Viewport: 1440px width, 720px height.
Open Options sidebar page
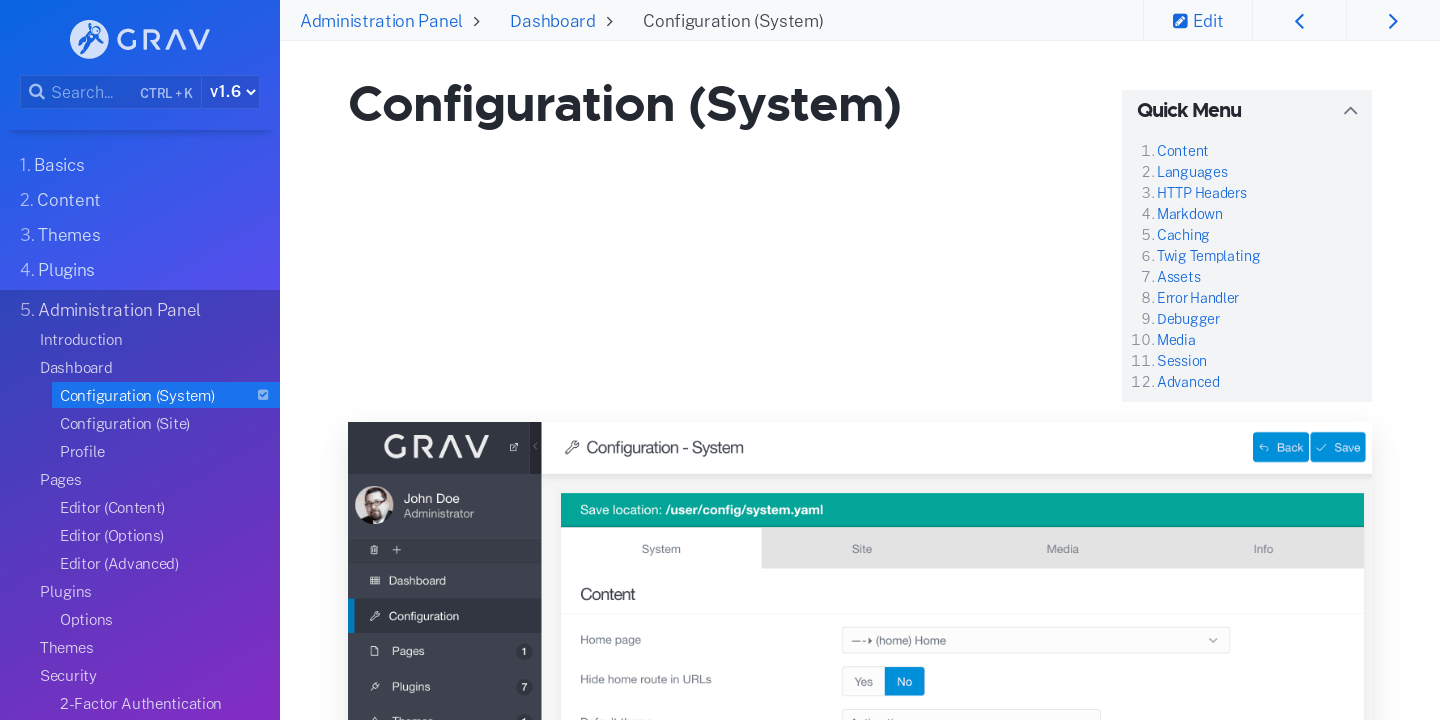coord(86,620)
